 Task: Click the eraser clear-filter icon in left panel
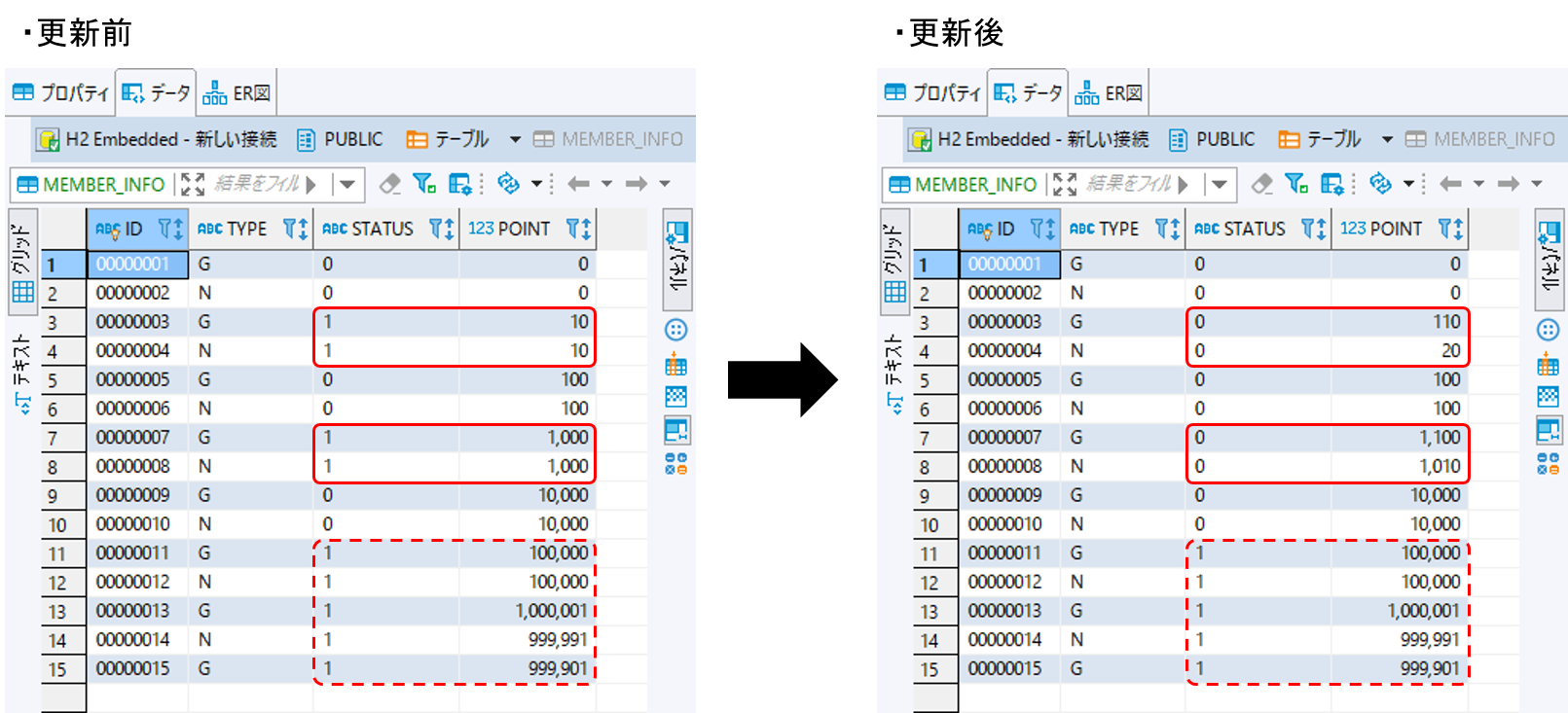tap(389, 183)
